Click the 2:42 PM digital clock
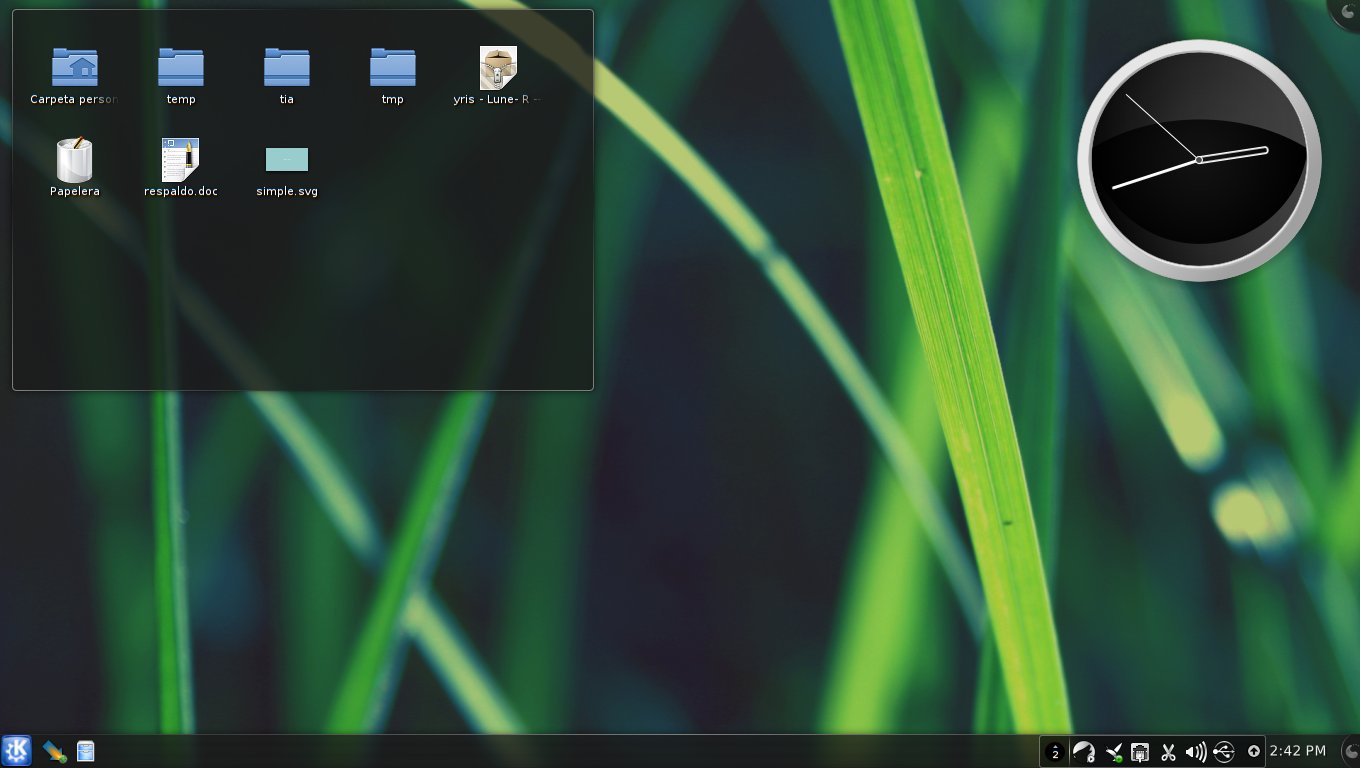This screenshot has height=768, width=1360. (x=1297, y=751)
